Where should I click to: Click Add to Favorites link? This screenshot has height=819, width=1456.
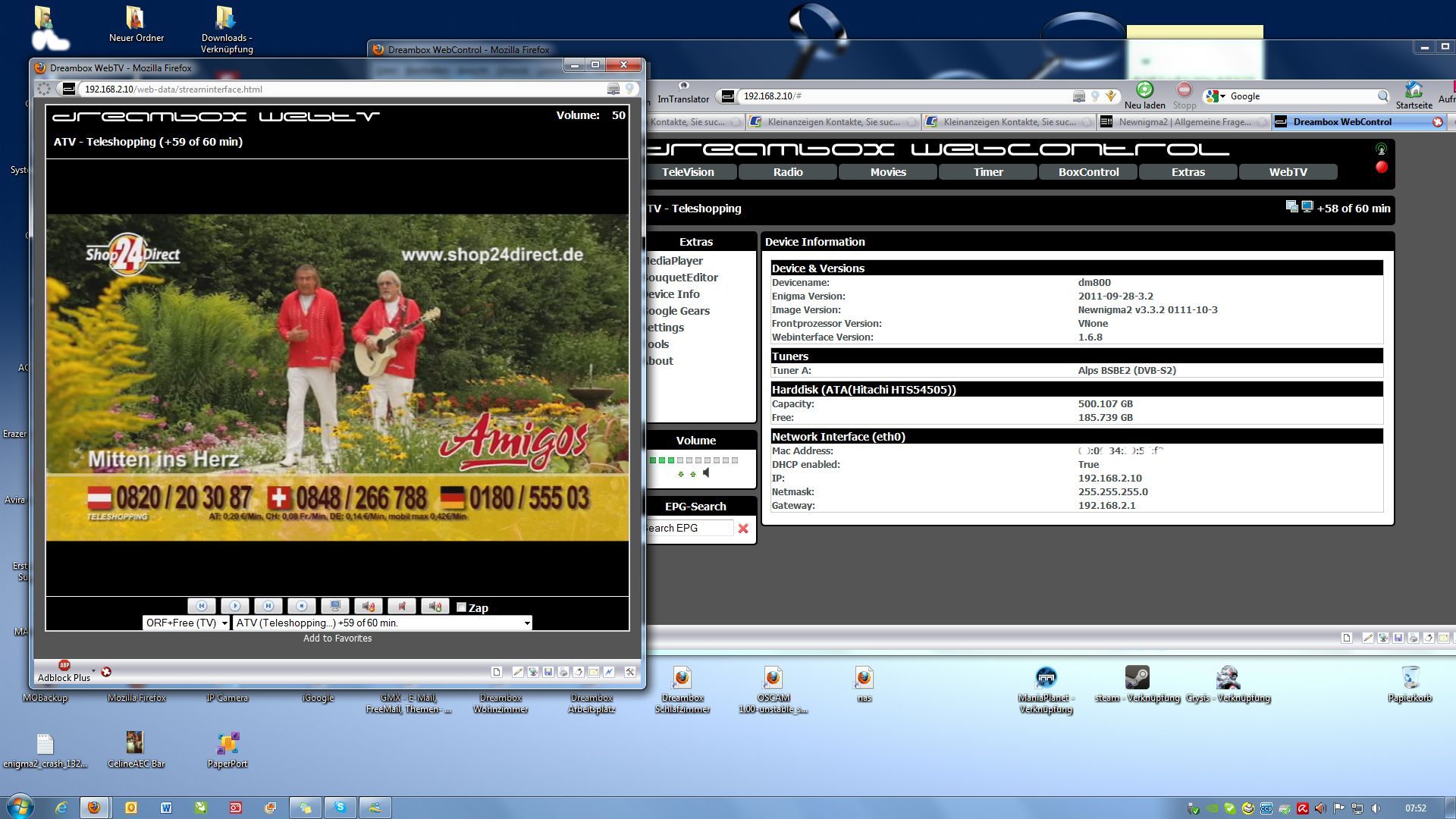pos(337,639)
